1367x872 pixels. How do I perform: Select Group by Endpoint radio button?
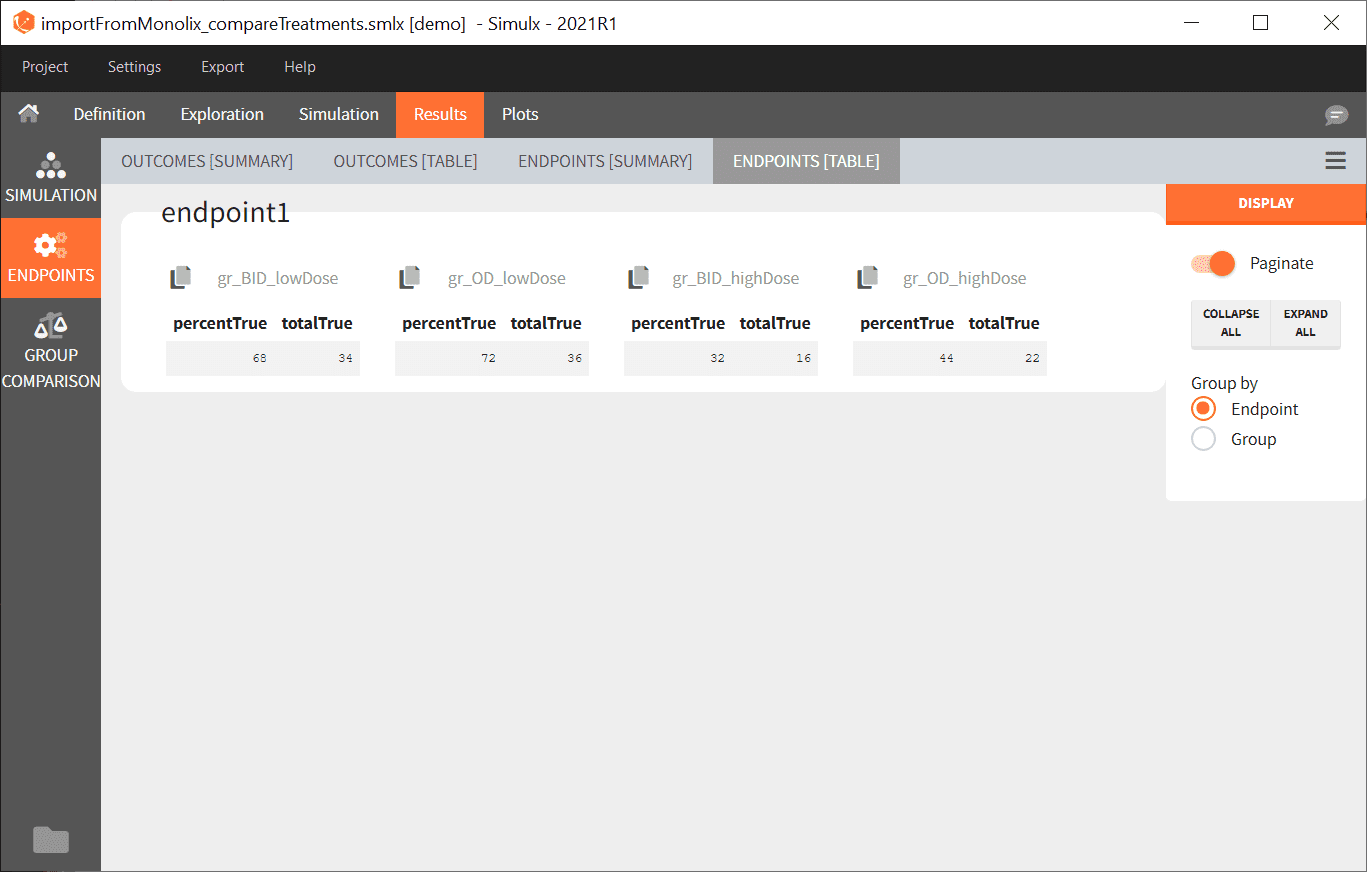(1204, 409)
